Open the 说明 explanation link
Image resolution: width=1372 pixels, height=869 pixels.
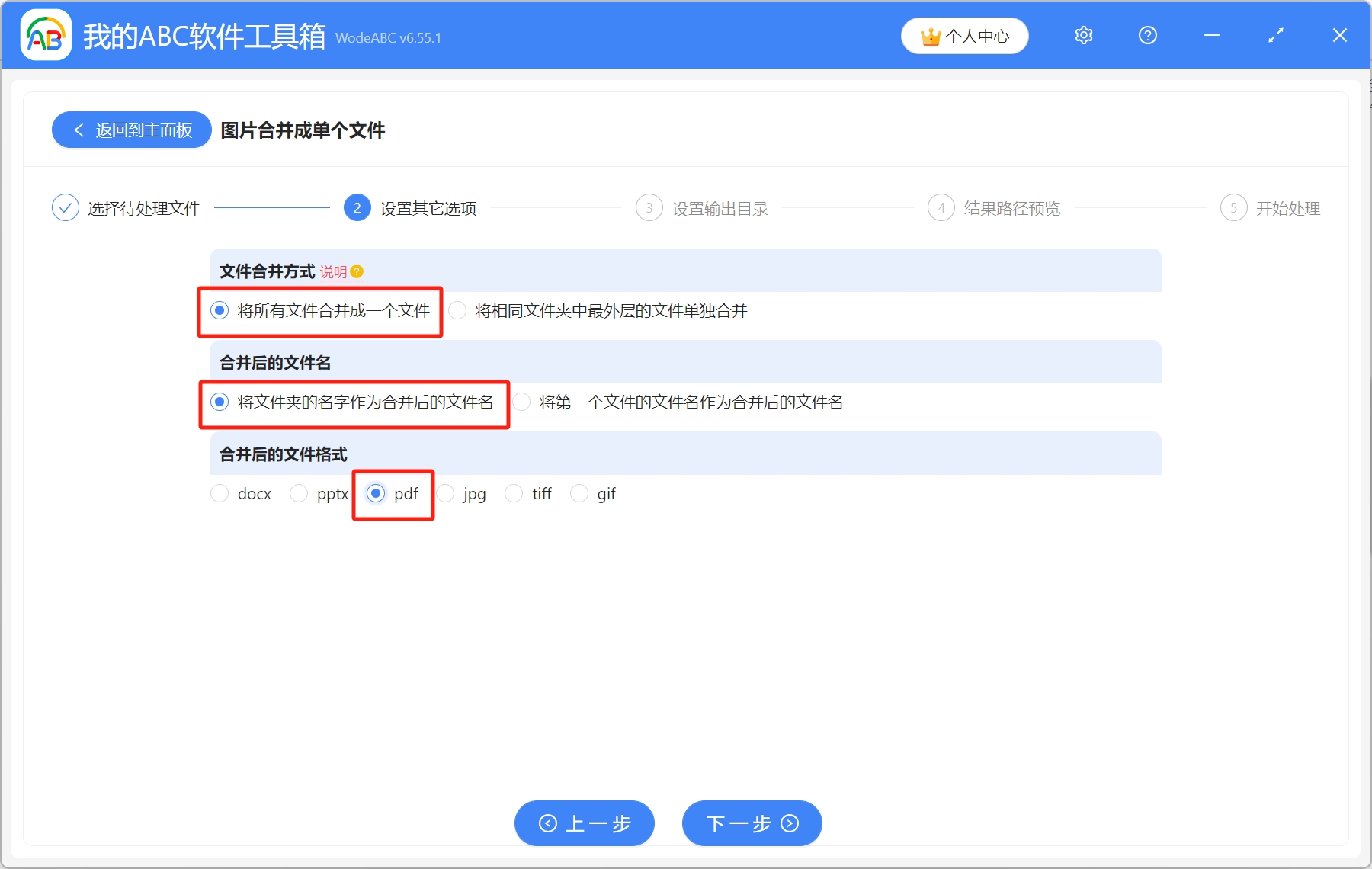(x=336, y=271)
